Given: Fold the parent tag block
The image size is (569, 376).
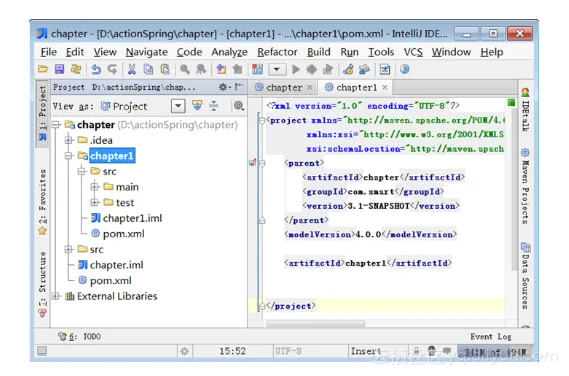Looking at the screenshot, I should (x=262, y=163).
